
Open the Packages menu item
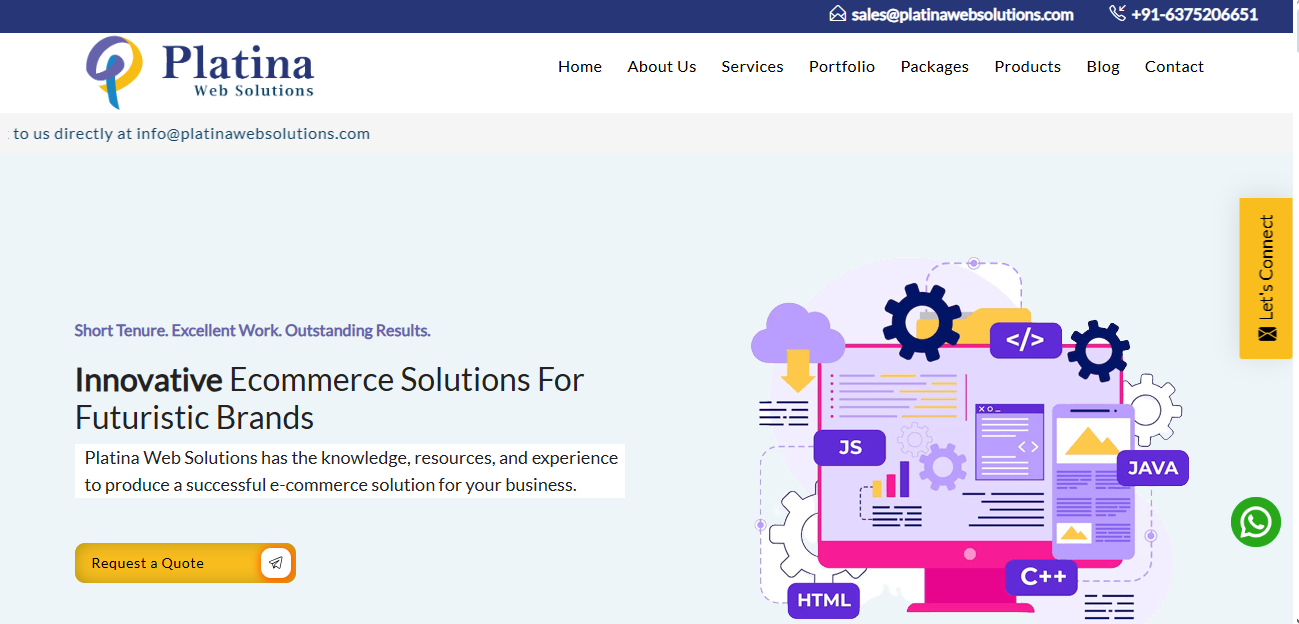[934, 67]
